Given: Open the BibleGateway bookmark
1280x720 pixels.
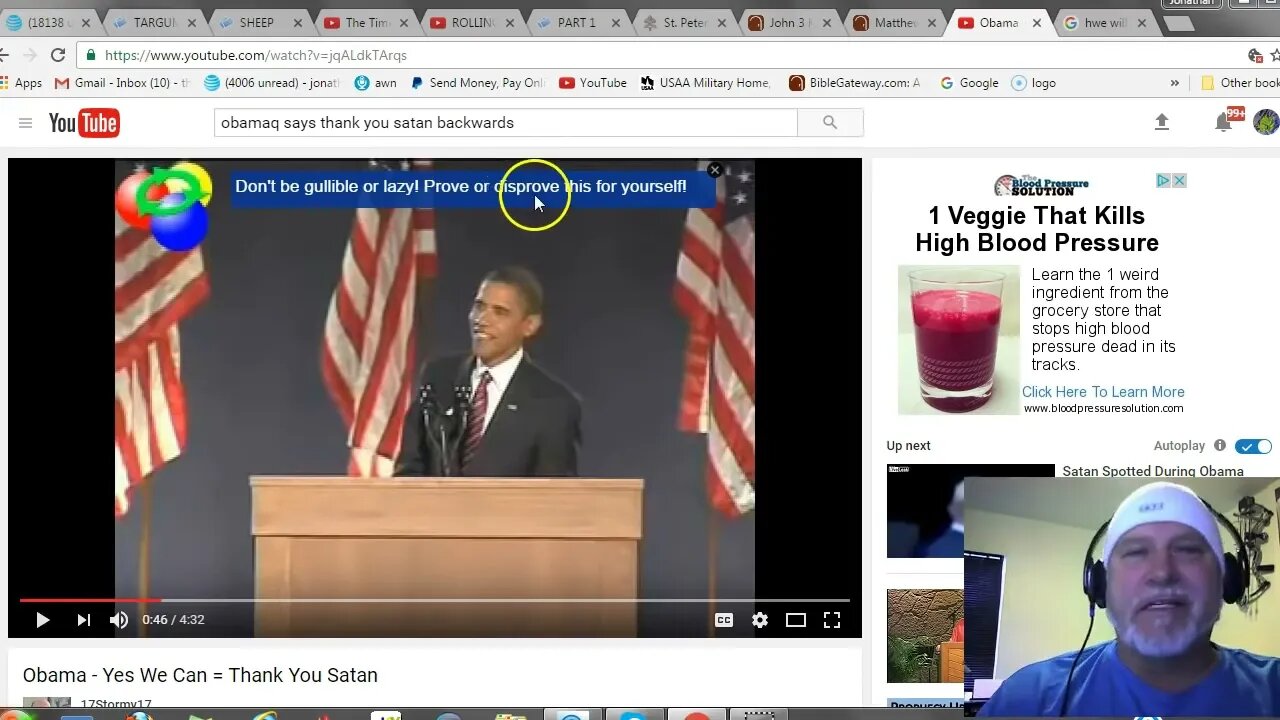Looking at the screenshot, I should pos(855,83).
